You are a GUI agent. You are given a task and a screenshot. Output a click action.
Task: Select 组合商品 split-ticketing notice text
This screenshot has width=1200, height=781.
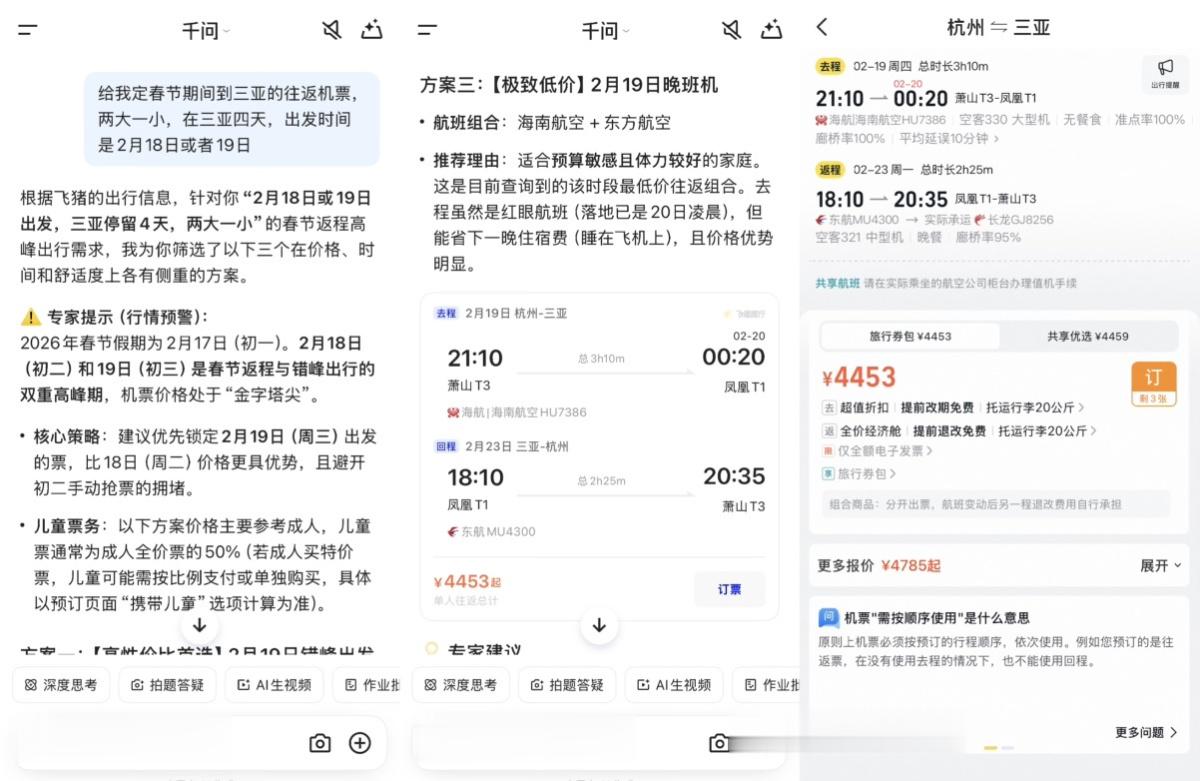pos(976,504)
